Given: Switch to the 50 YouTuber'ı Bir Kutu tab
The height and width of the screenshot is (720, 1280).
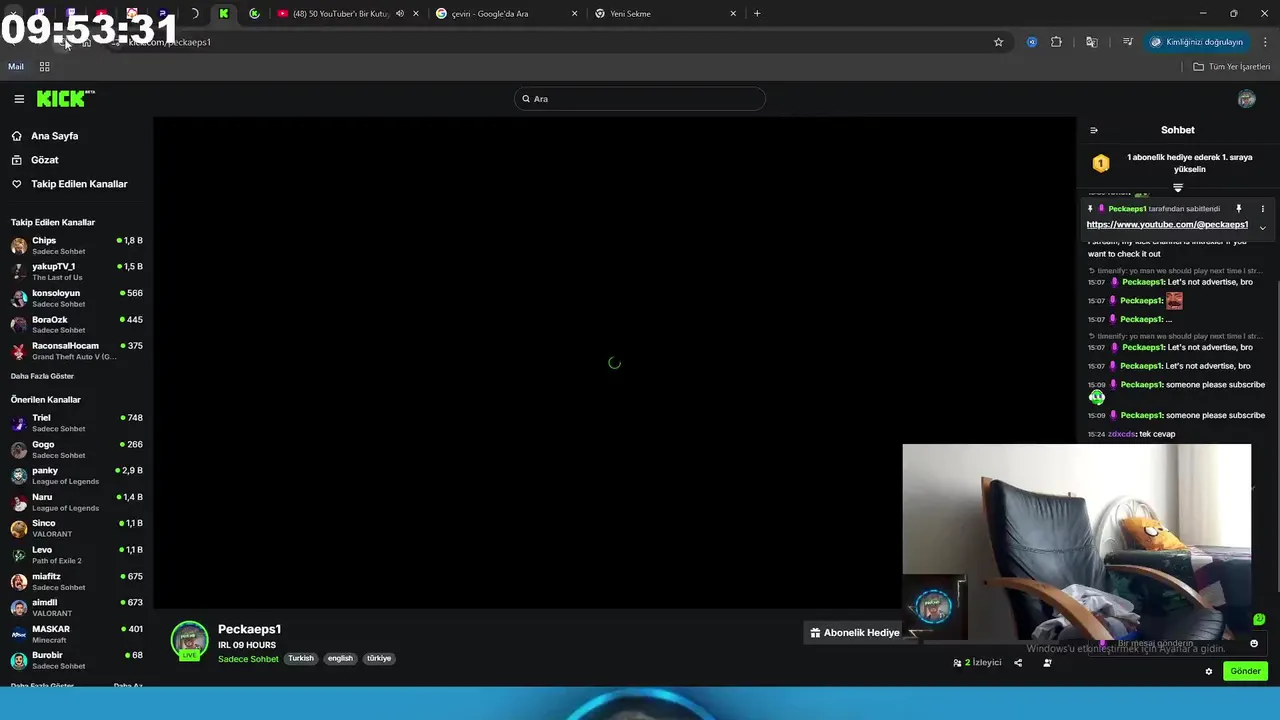Looking at the screenshot, I should point(340,14).
